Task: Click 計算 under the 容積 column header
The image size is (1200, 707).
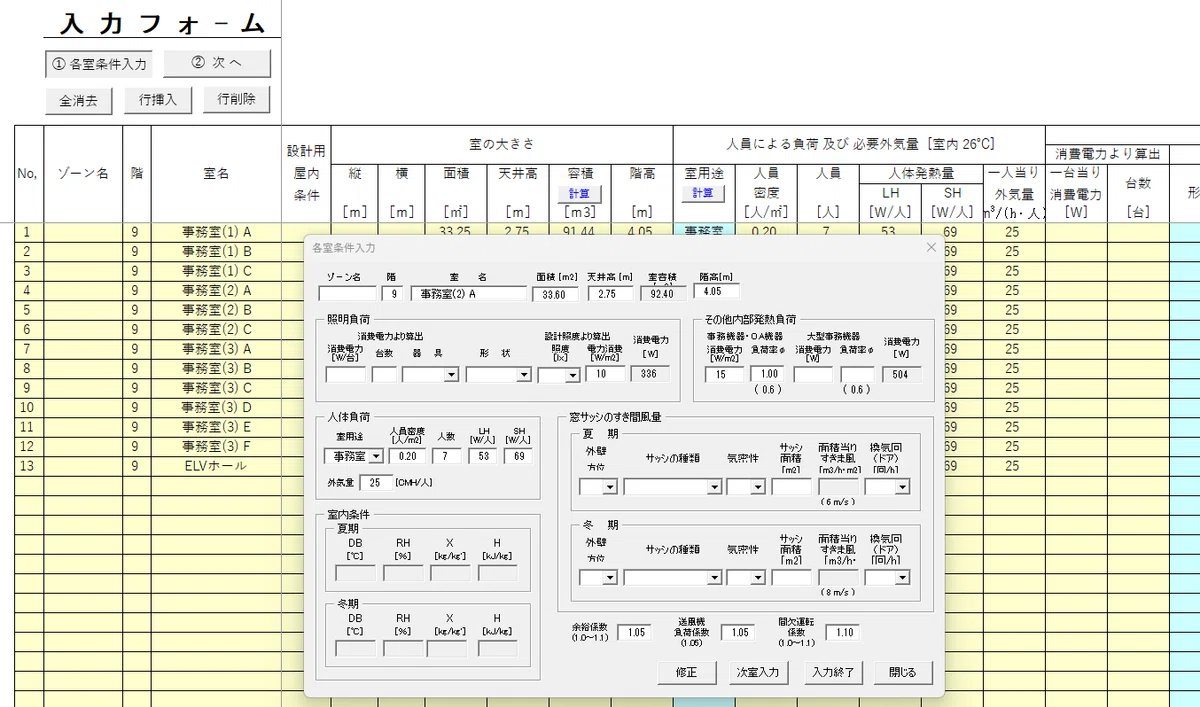Action: [580, 193]
